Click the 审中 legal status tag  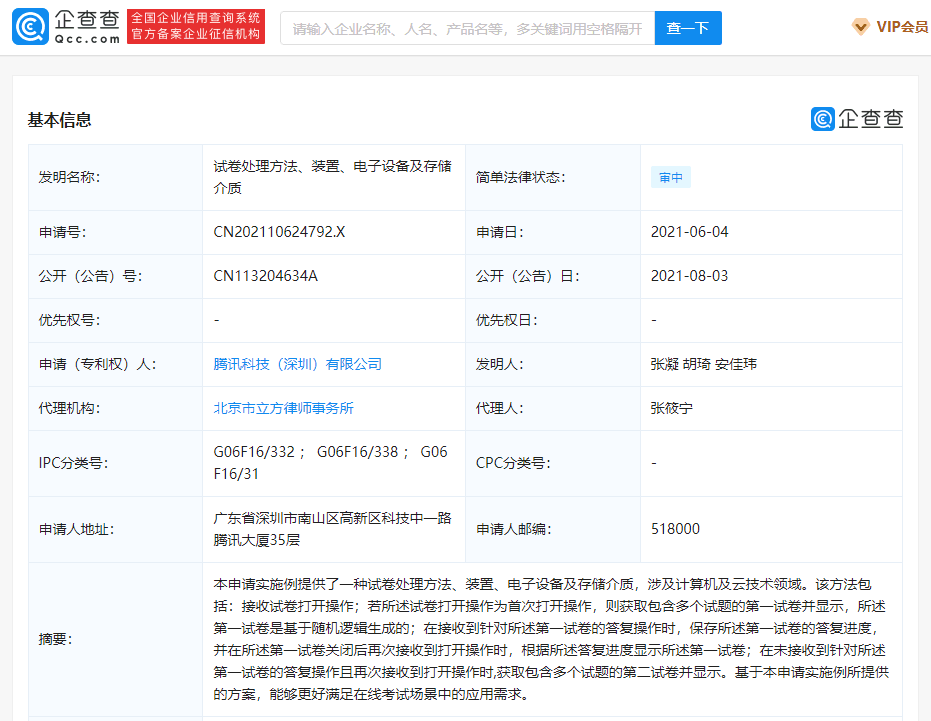[x=671, y=178]
